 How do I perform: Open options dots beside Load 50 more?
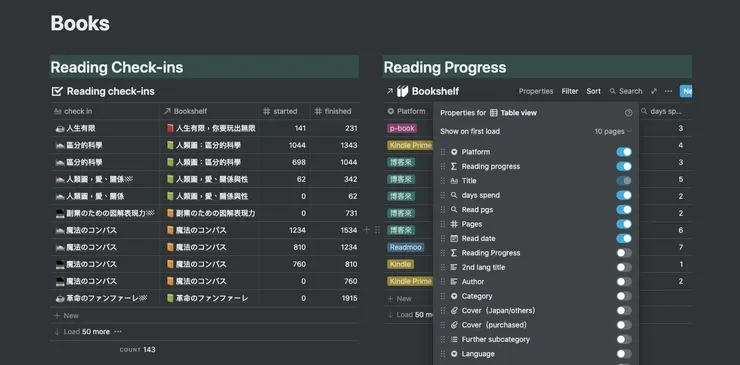click(x=118, y=332)
